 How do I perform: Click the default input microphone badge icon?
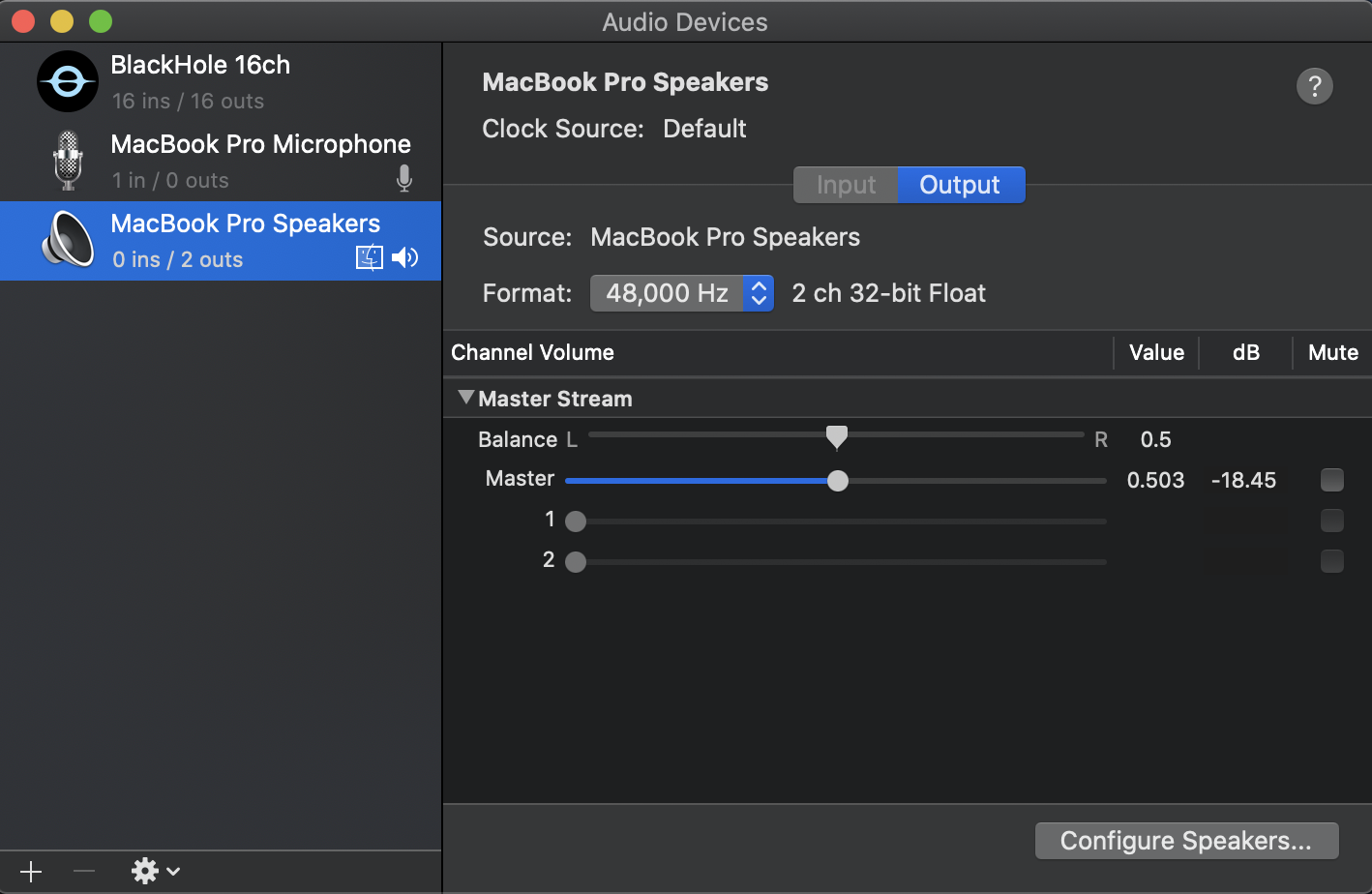[x=404, y=178]
